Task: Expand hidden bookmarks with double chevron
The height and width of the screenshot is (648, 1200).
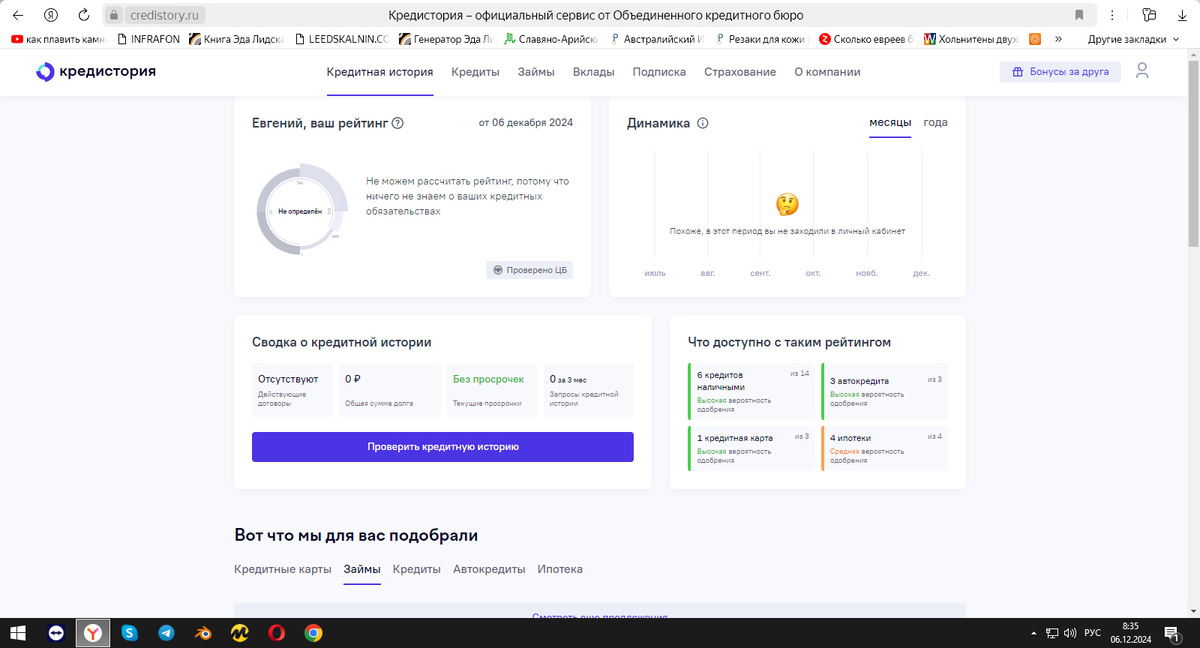Action: (x=1058, y=39)
